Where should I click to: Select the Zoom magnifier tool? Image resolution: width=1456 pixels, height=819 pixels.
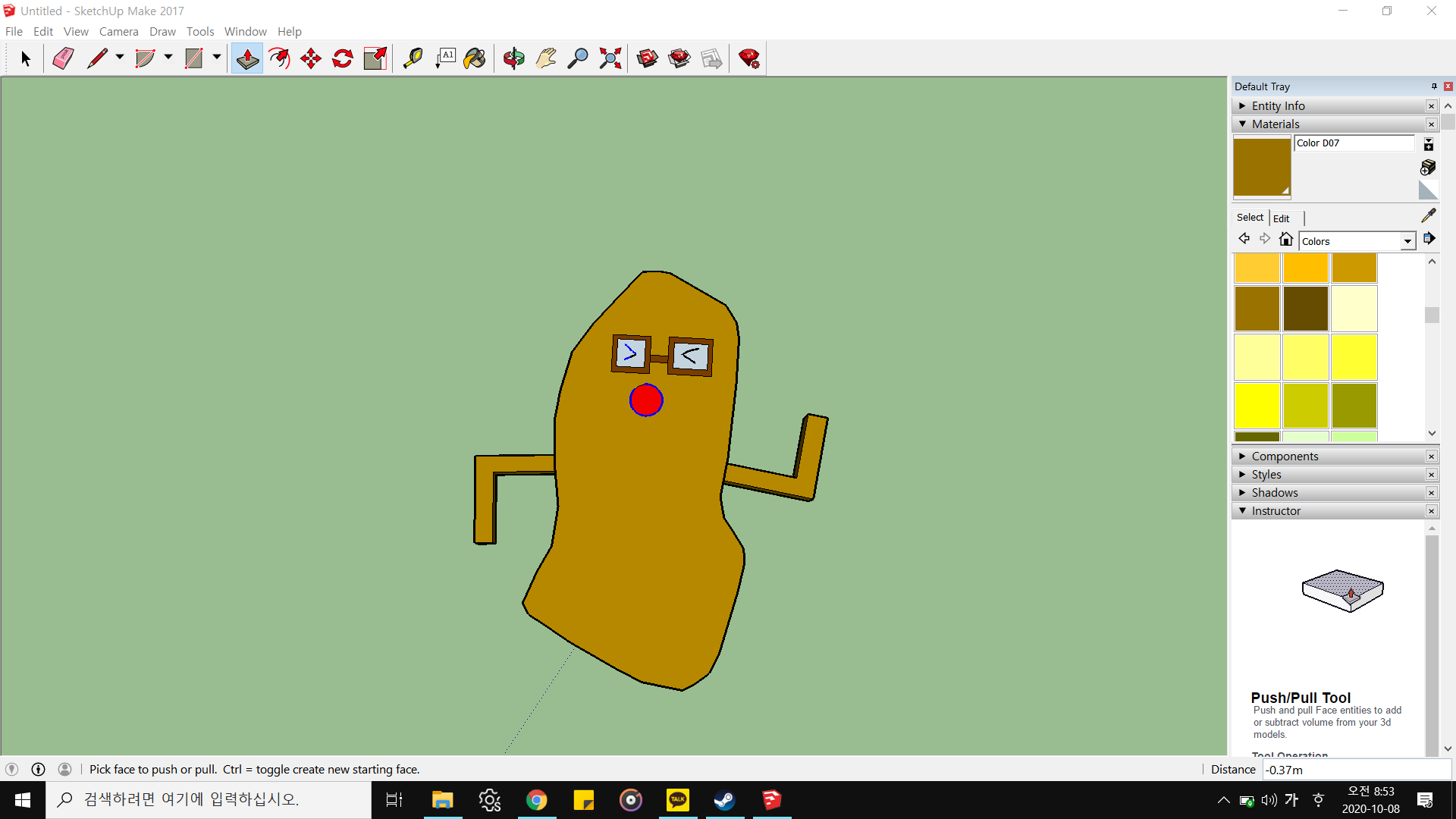pyautogui.click(x=578, y=58)
